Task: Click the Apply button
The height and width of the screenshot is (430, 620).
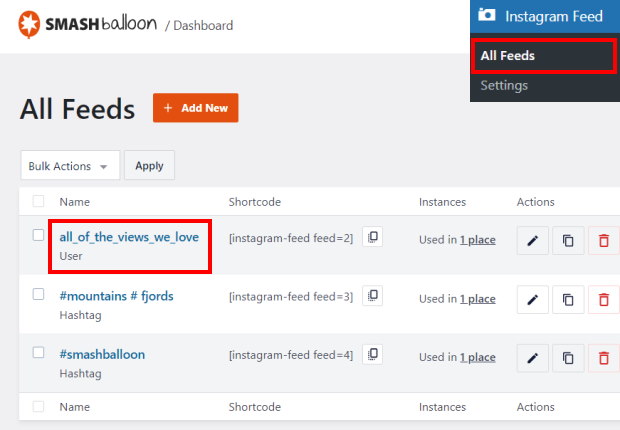Action: [149, 165]
